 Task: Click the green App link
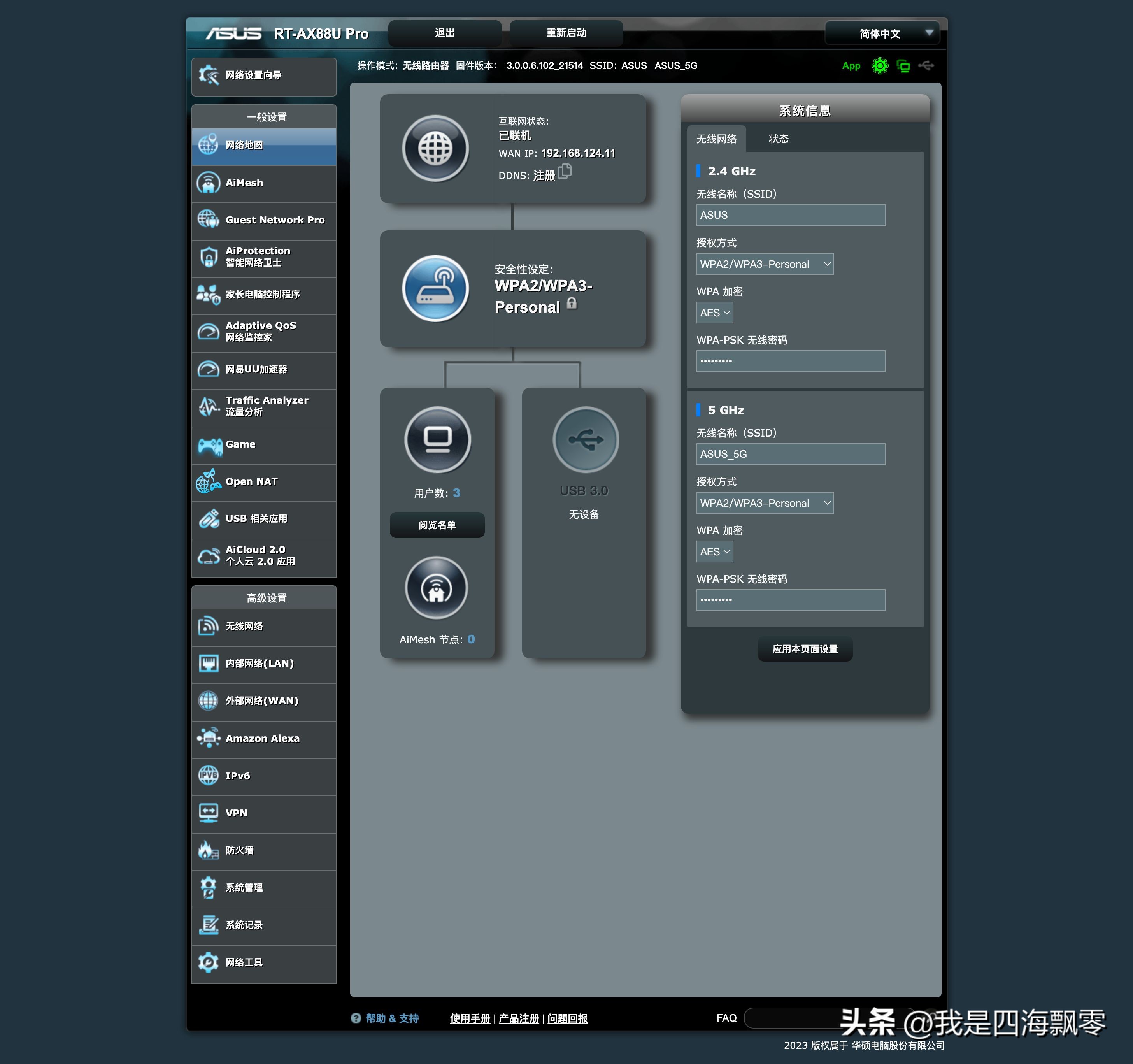pyautogui.click(x=851, y=66)
